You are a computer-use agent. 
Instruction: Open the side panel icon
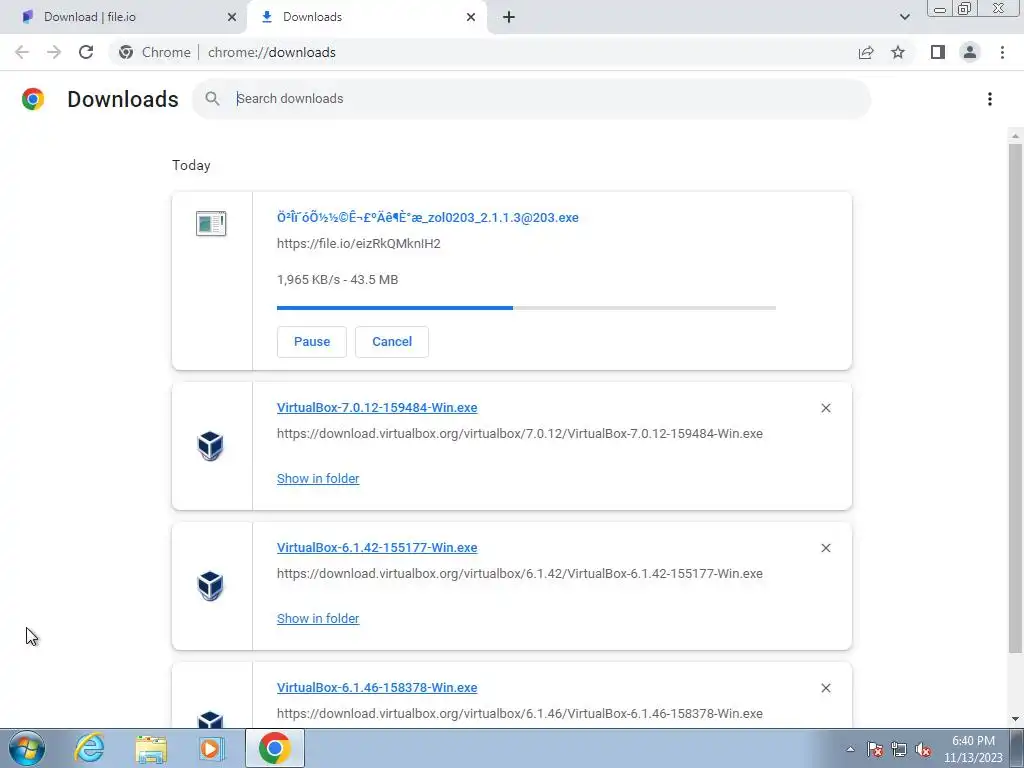coord(938,52)
